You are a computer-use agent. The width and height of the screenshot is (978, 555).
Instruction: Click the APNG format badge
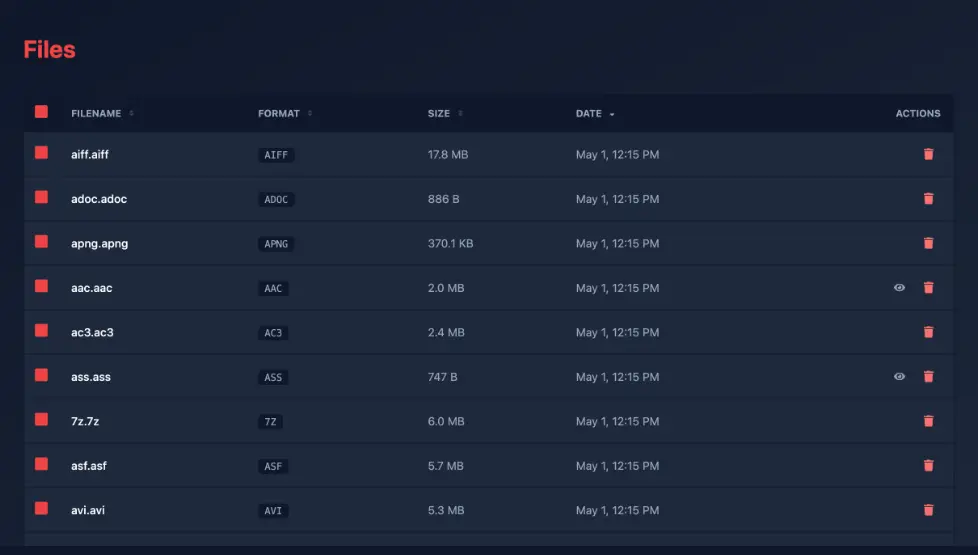tap(276, 244)
